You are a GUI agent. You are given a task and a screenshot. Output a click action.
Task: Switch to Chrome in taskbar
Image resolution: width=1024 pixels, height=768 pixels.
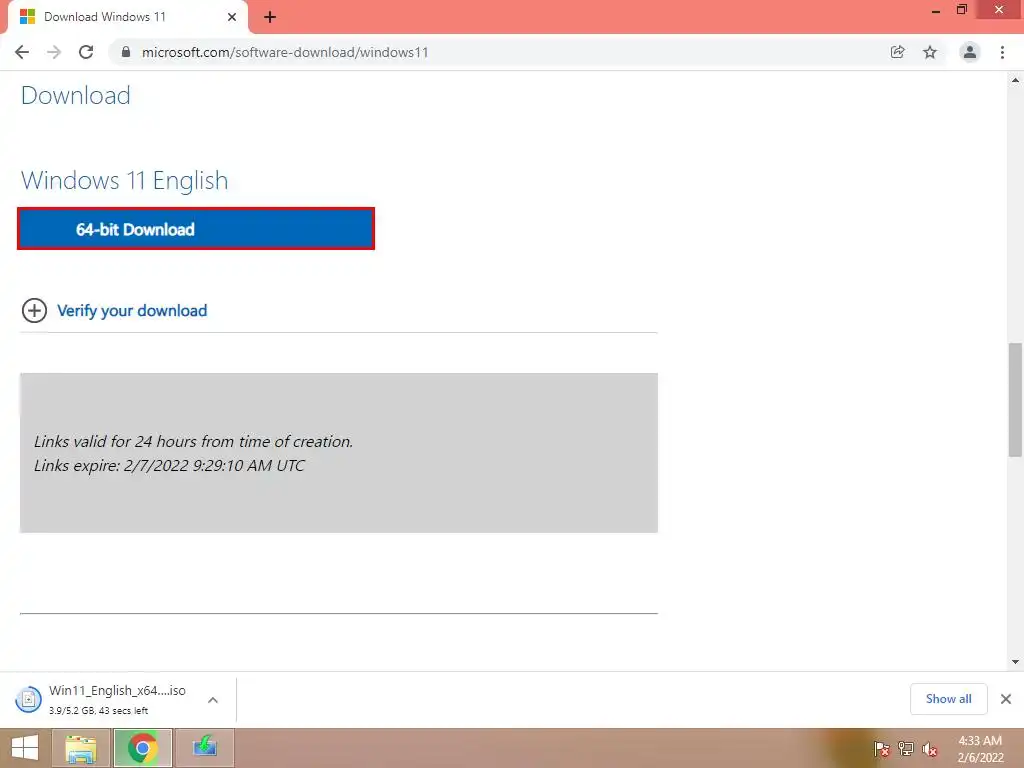coord(142,748)
